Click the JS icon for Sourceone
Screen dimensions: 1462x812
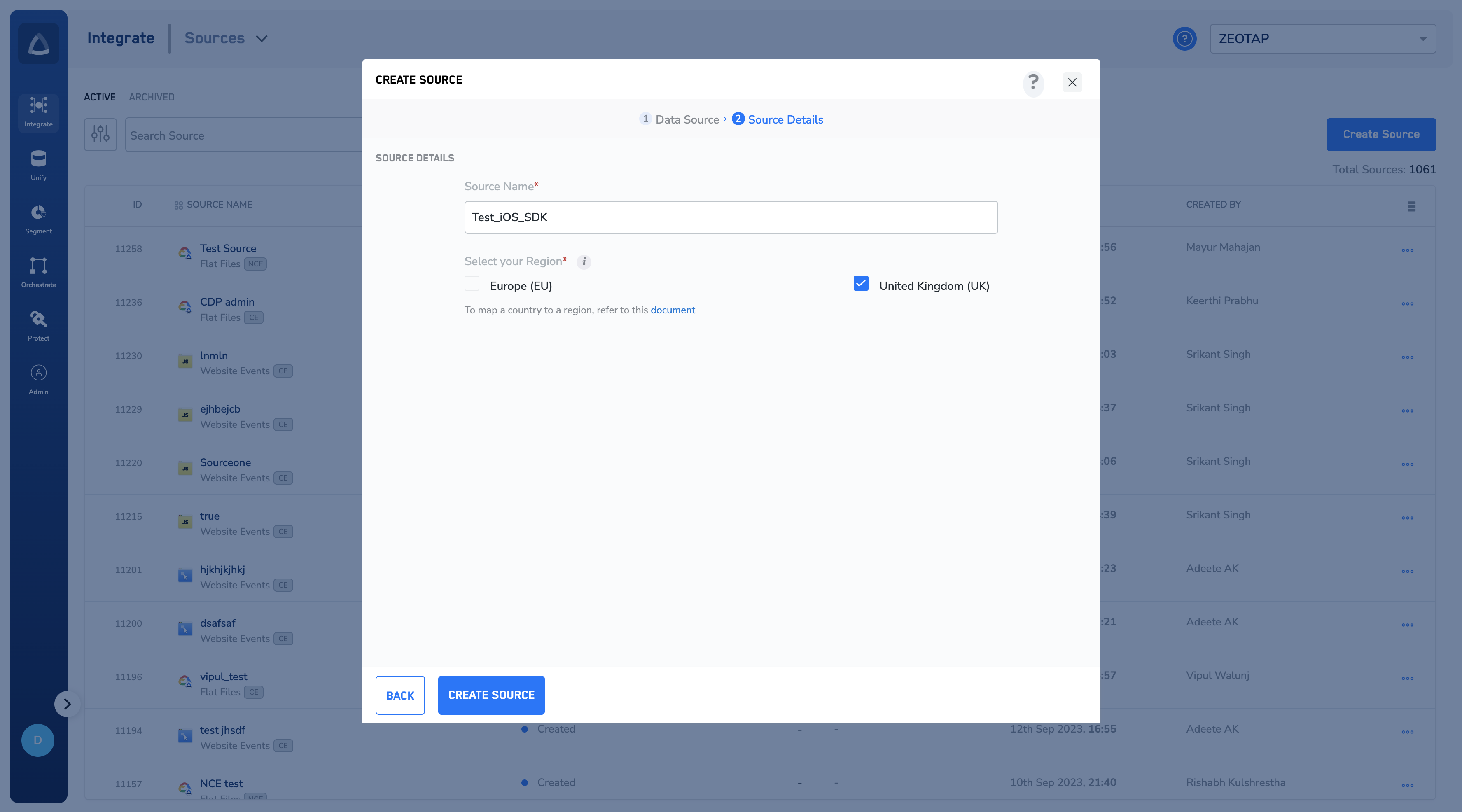coord(185,468)
